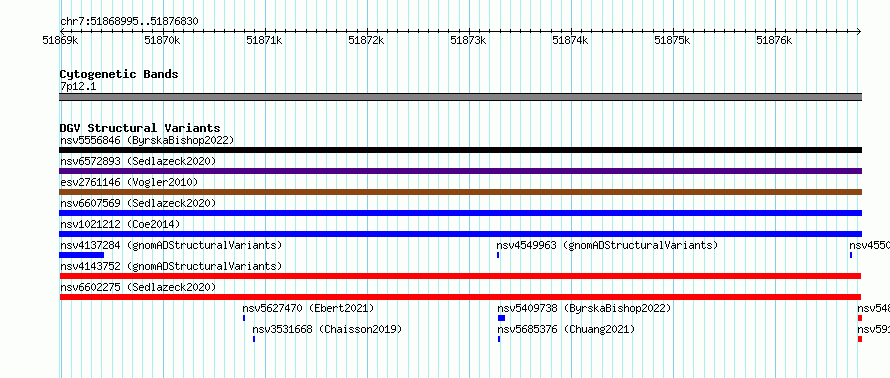Open nsv5685376 (Chuang2021) label
The image size is (890, 378).
pos(566,329)
